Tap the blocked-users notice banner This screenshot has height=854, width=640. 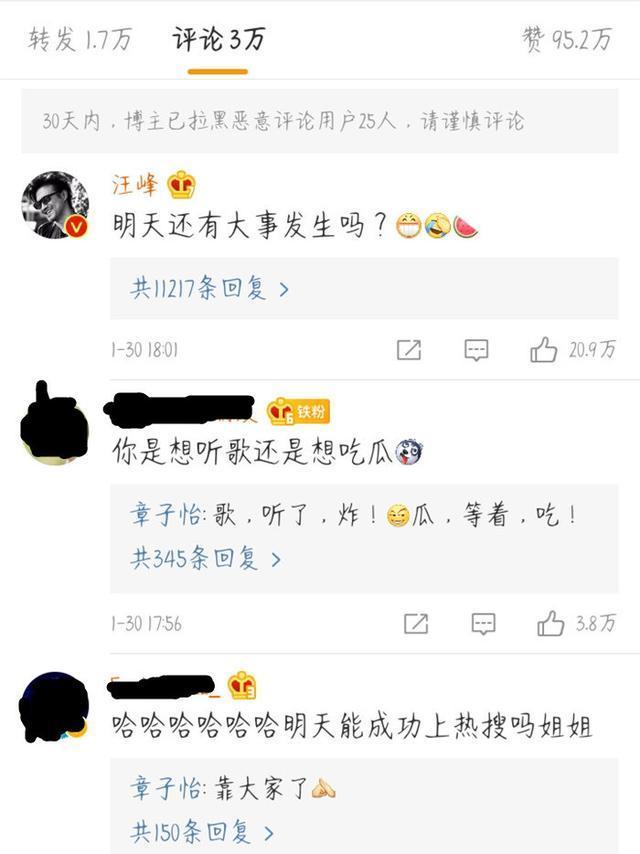(x=320, y=121)
